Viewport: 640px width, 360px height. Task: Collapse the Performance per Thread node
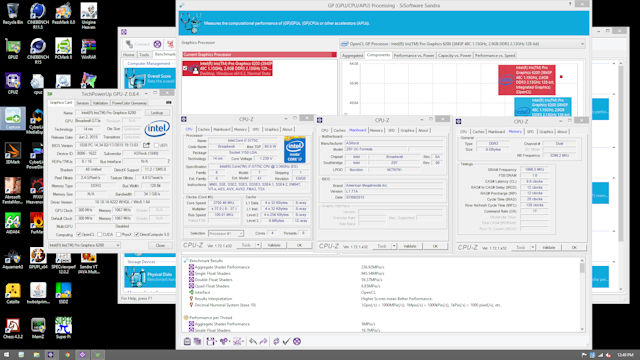pos(186,318)
